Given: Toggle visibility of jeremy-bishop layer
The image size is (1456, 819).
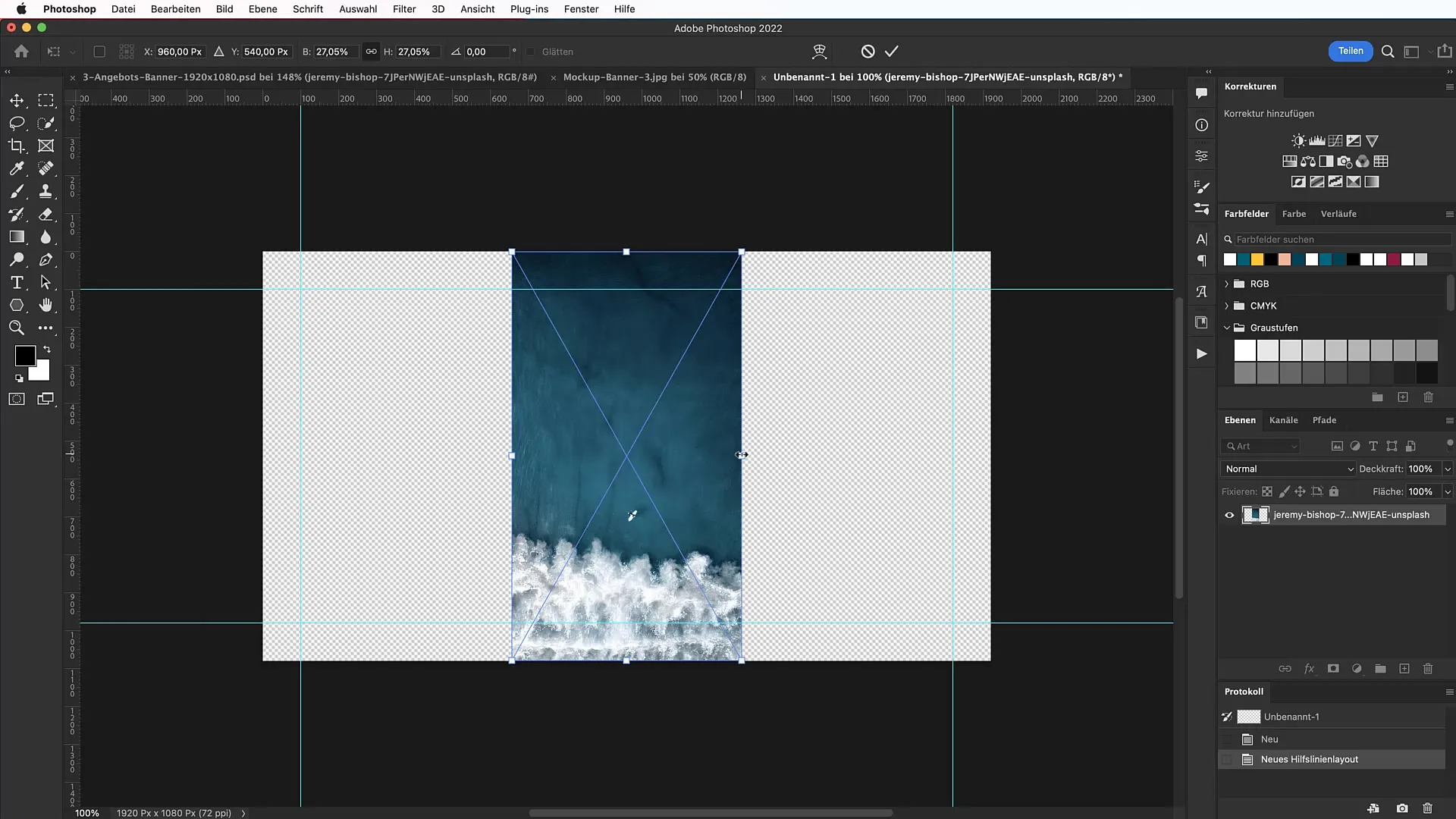Looking at the screenshot, I should coord(1229,514).
